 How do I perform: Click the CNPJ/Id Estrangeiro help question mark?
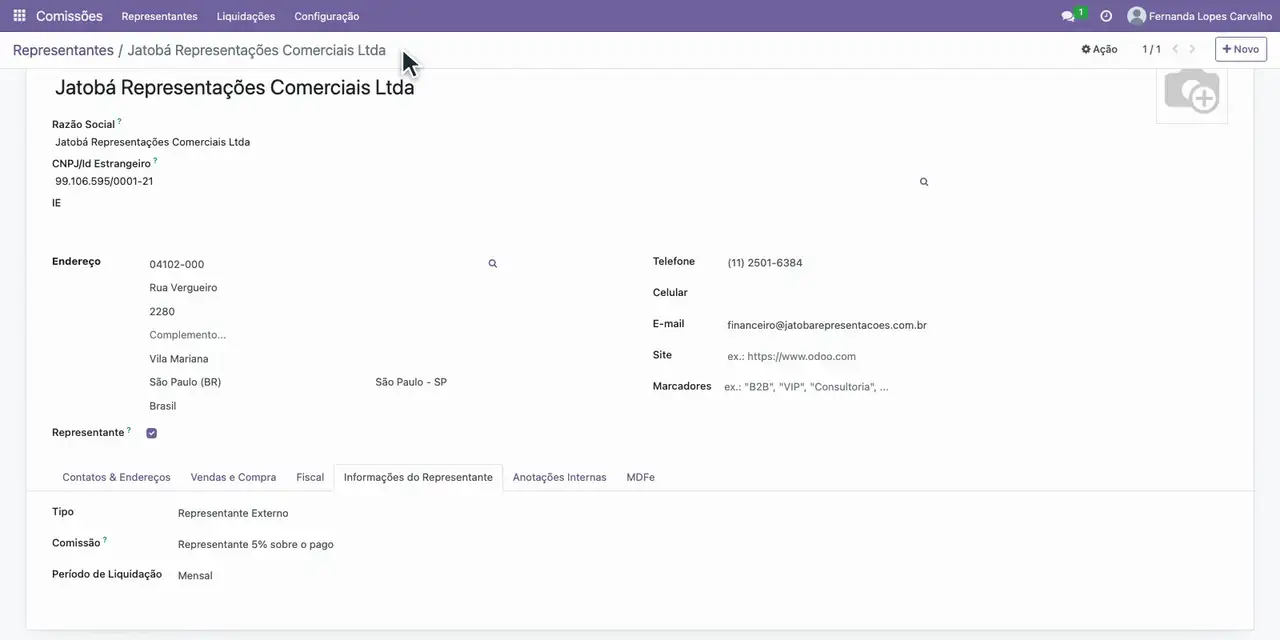(x=155, y=160)
